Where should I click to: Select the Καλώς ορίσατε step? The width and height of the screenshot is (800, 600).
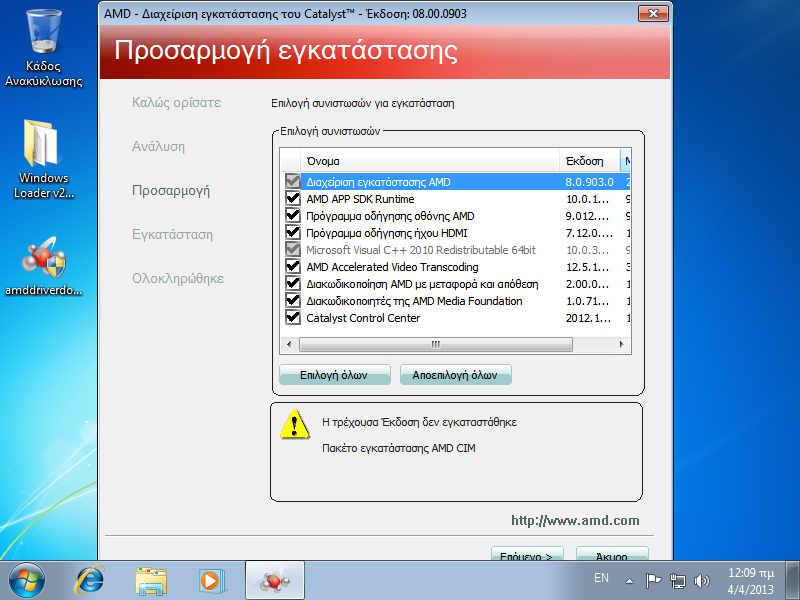pos(177,103)
